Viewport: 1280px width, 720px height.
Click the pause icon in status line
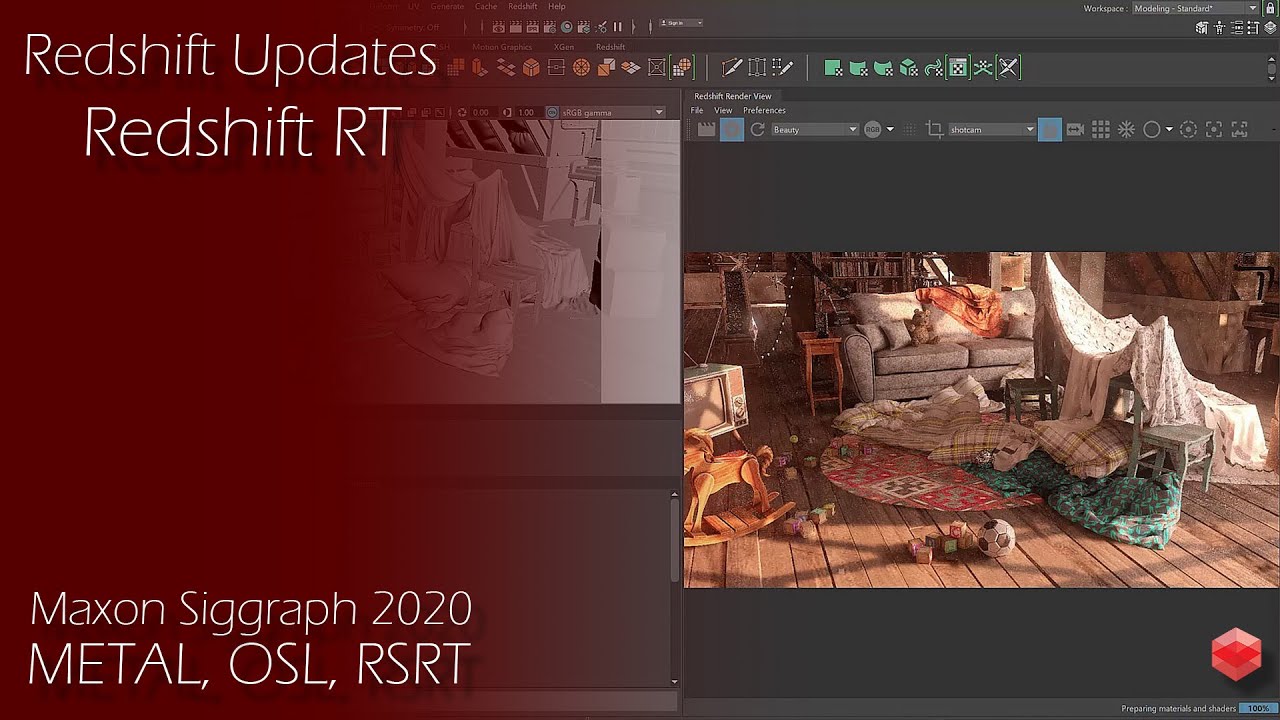(617, 27)
